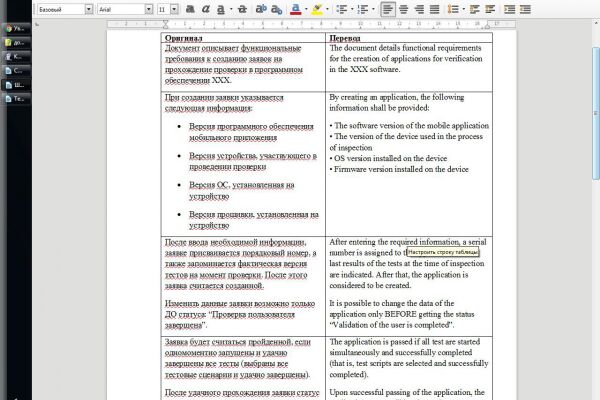Open line spacing options arrow
Image resolution: width=600 pixels, height=400 pixels.
463,9
